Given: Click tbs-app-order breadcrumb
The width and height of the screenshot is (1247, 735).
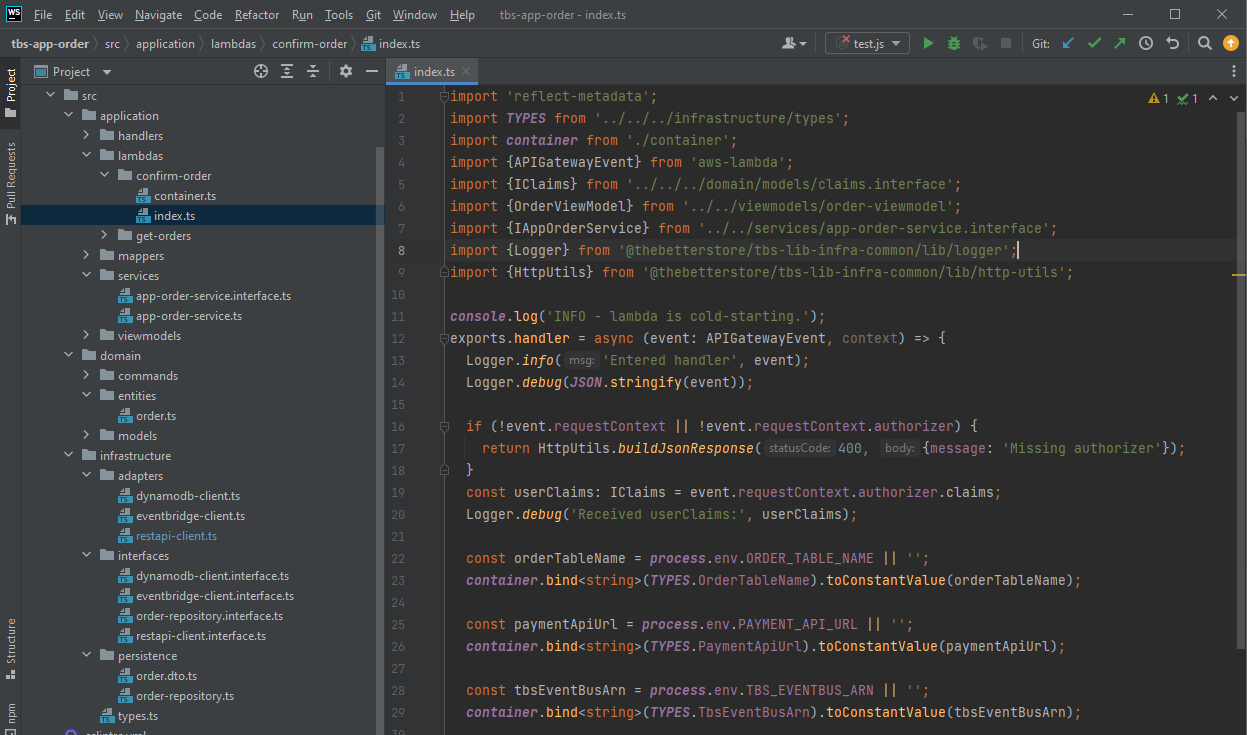Looking at the screenshot, I should pyautogui.click(x=50, y=44).
